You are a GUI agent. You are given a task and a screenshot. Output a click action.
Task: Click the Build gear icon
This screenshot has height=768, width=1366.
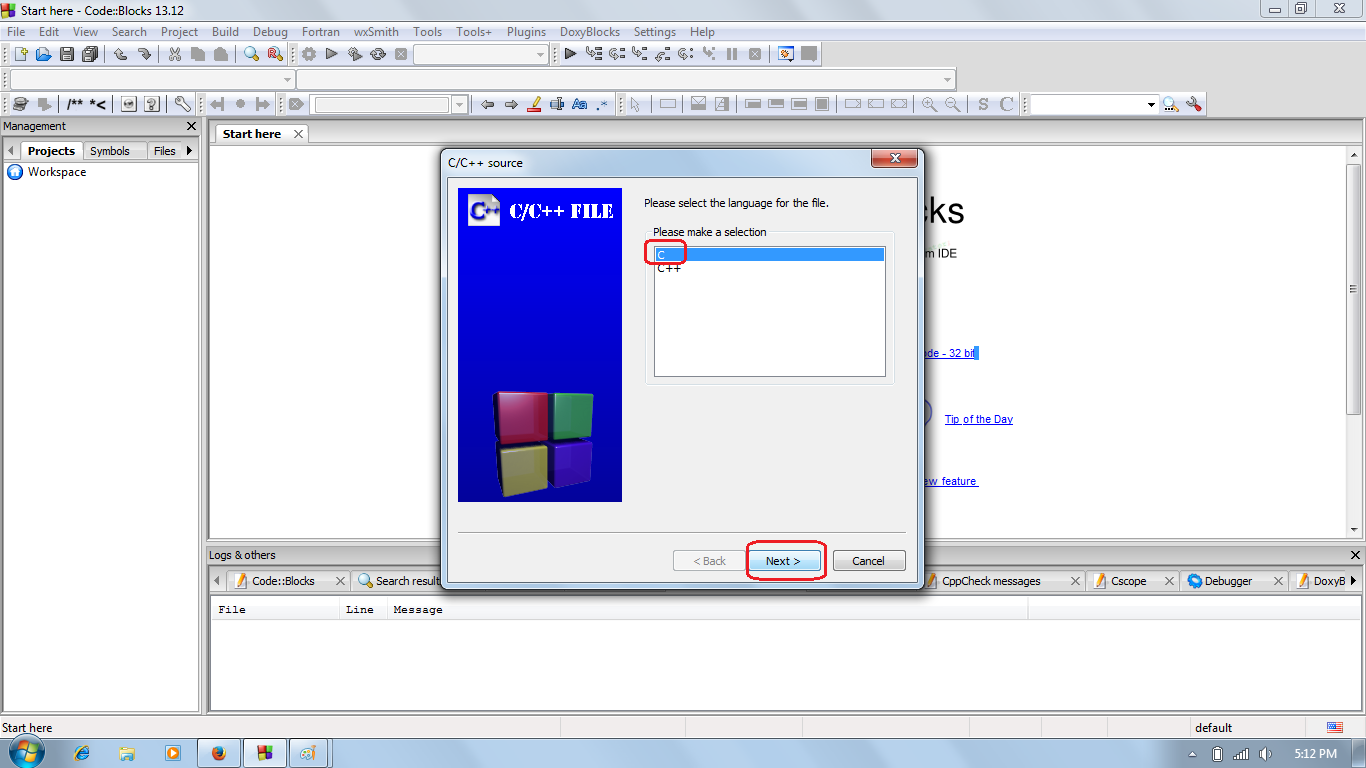308,54
